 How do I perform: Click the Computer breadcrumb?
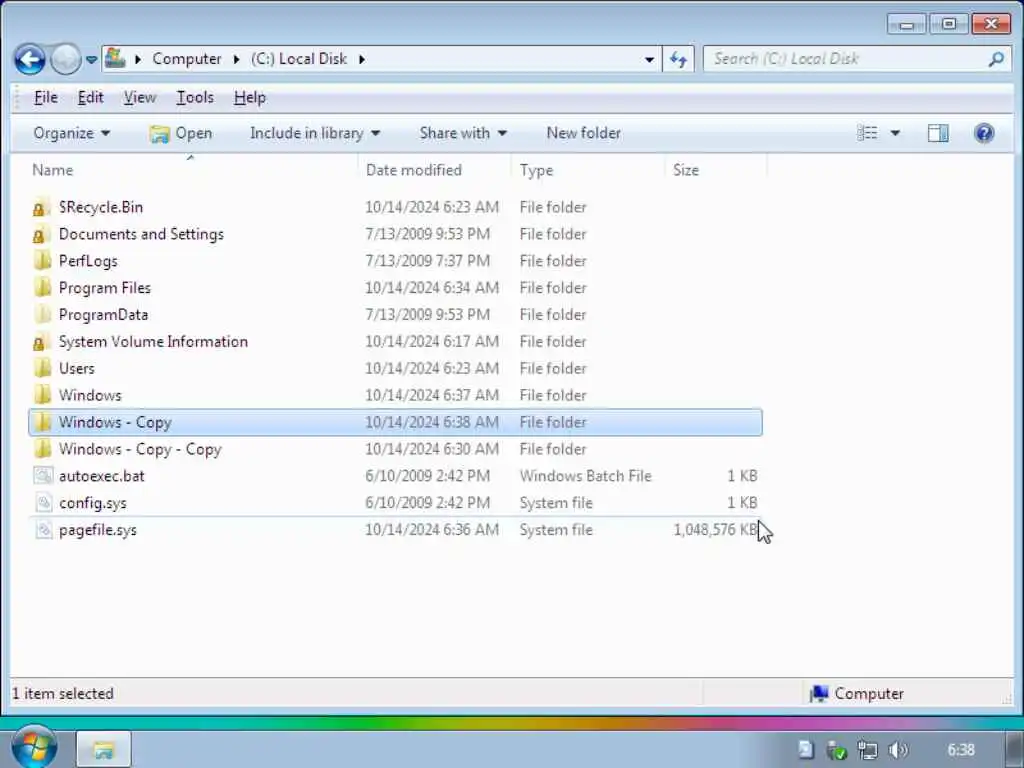pyautogui.click(x=187, y=59)
